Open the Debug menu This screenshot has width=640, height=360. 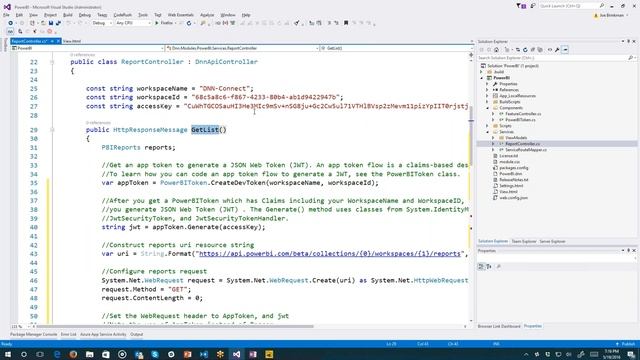[84, 15]
